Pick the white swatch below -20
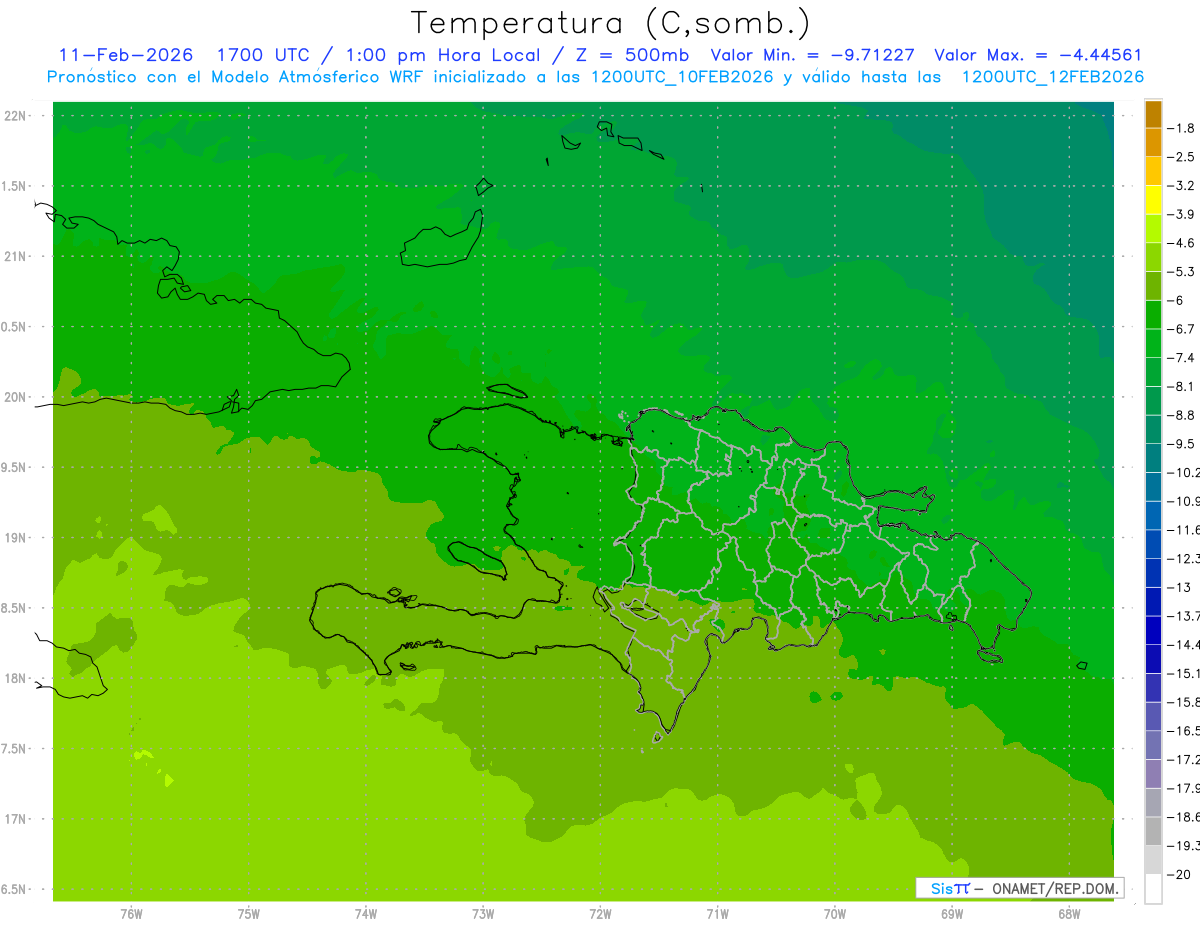This screenshot has width=1200, height=927. click(1153, 889)
